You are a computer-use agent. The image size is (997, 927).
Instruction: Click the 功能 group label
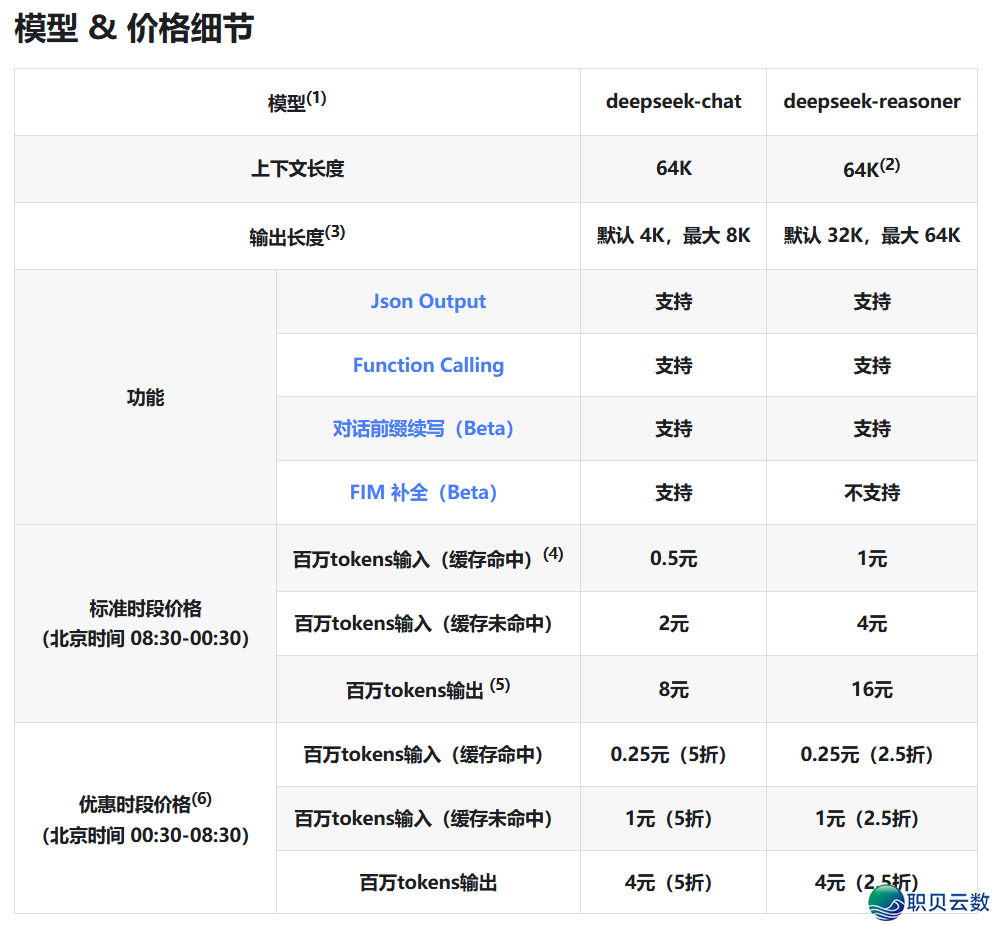click(146, 397)
